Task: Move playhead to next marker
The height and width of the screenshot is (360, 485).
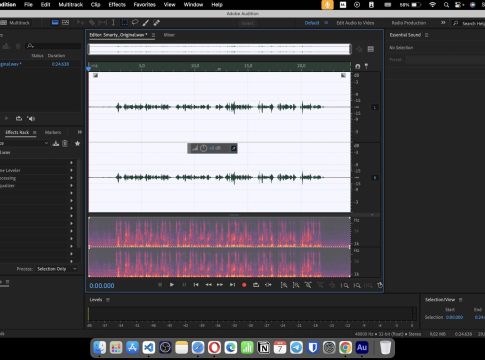Action: 232,285
